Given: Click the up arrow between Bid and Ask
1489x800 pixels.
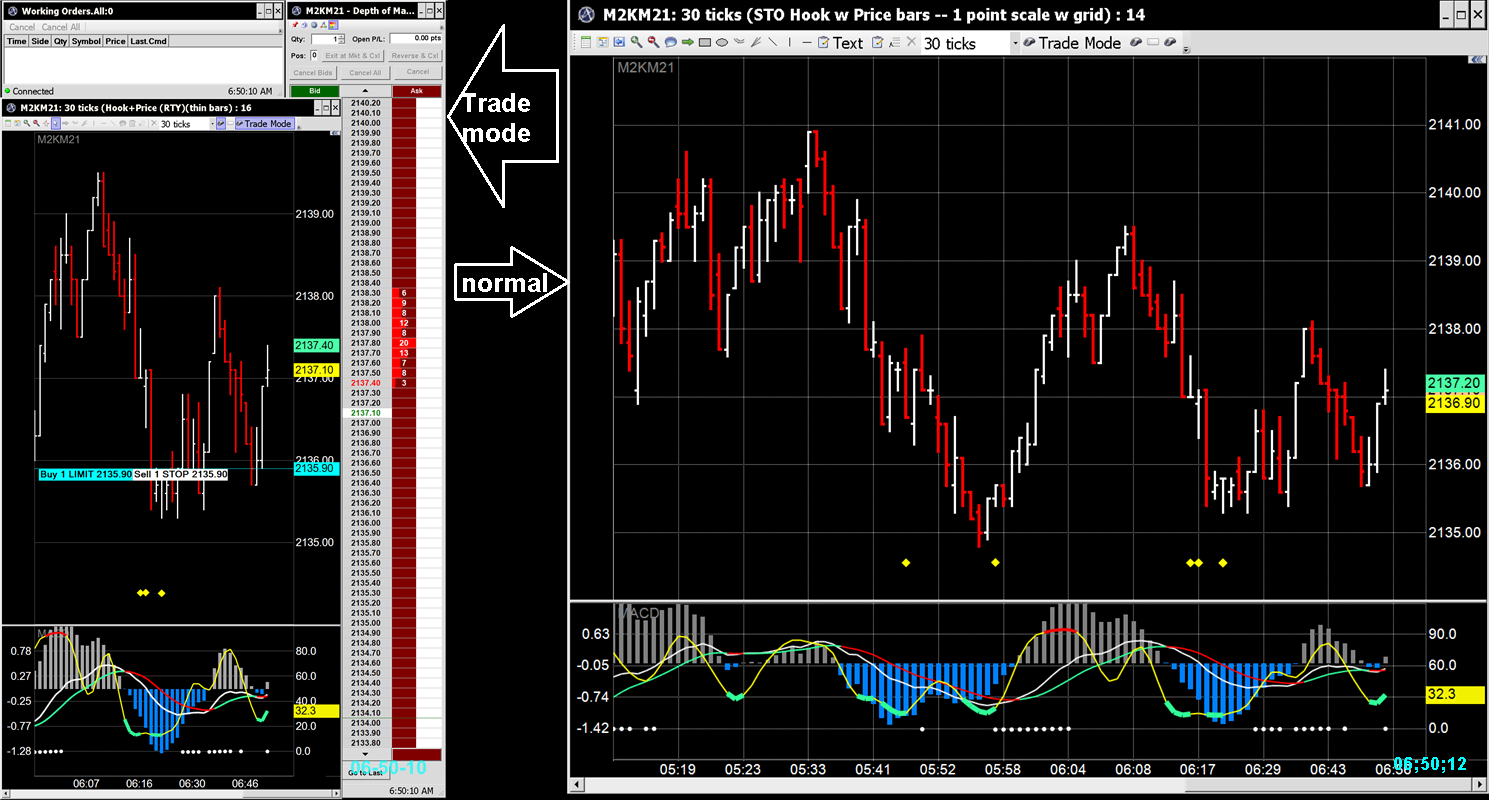Looking at the screenshot, I should [x=365, y=91].
